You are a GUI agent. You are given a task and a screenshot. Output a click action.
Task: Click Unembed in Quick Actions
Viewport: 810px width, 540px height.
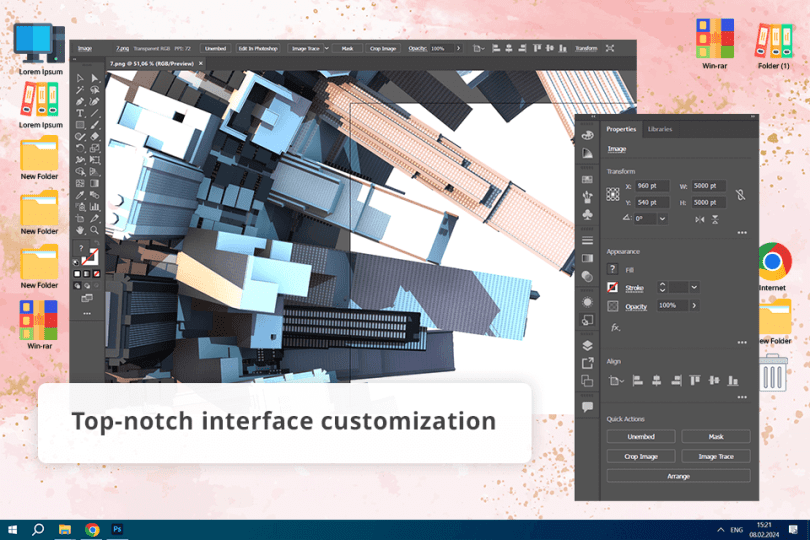tap(641, 437)
